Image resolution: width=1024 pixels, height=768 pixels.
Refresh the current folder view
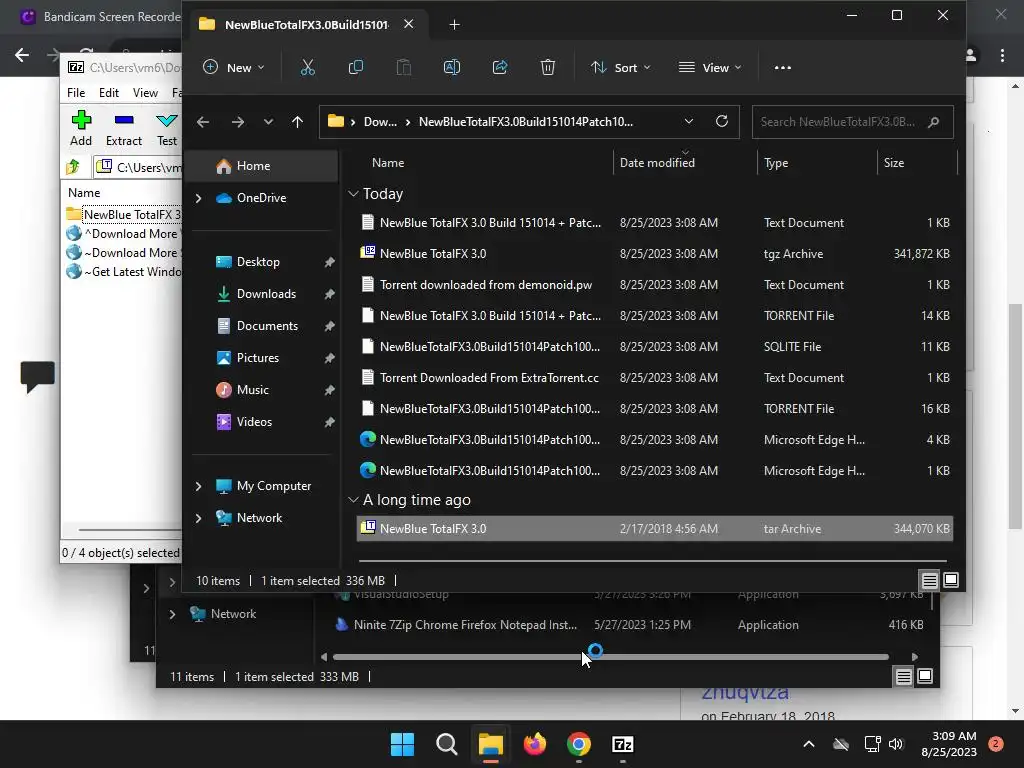(x=722, y=121)
